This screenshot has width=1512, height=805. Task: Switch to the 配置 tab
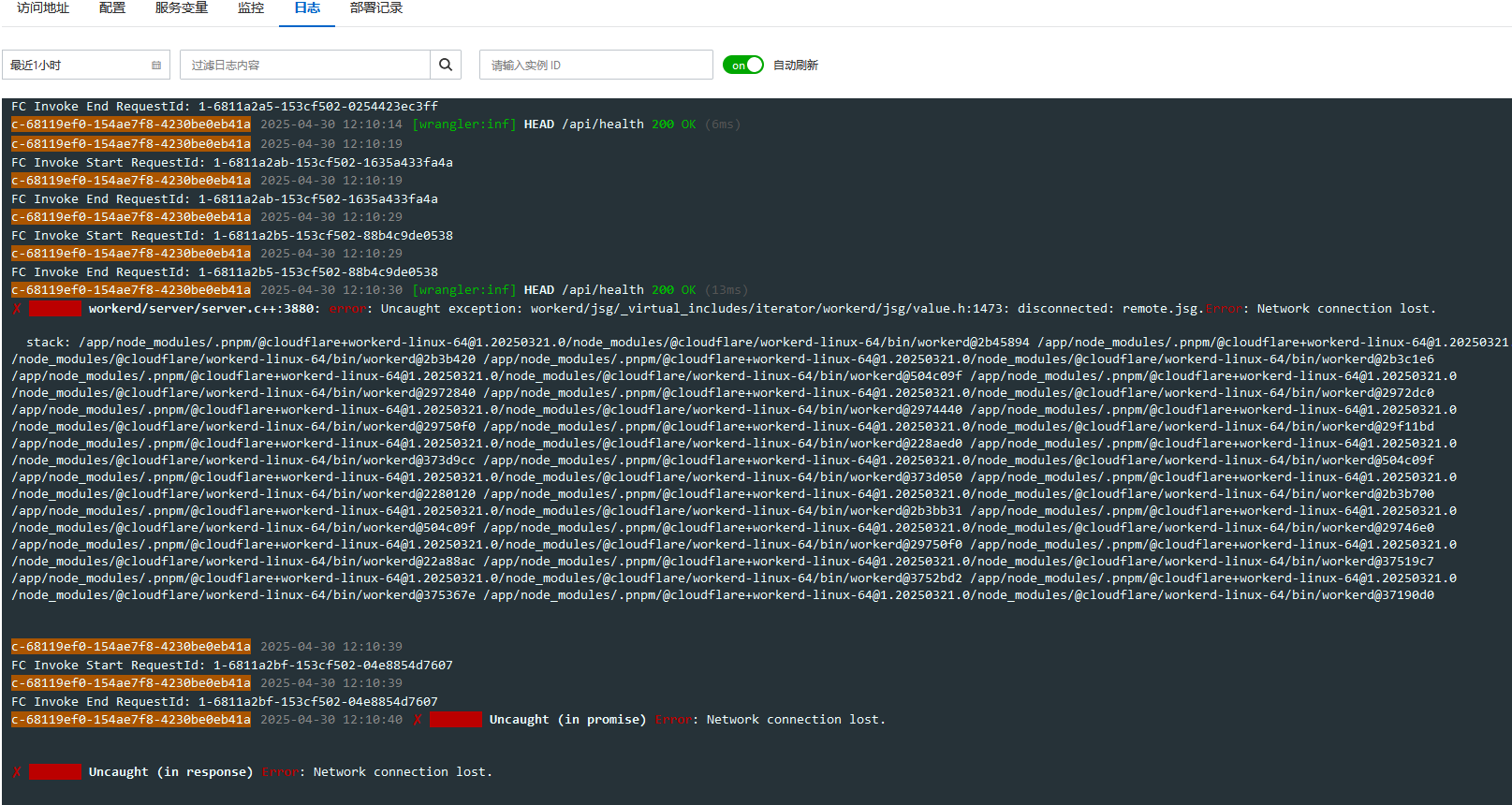(x=112, y=8)
